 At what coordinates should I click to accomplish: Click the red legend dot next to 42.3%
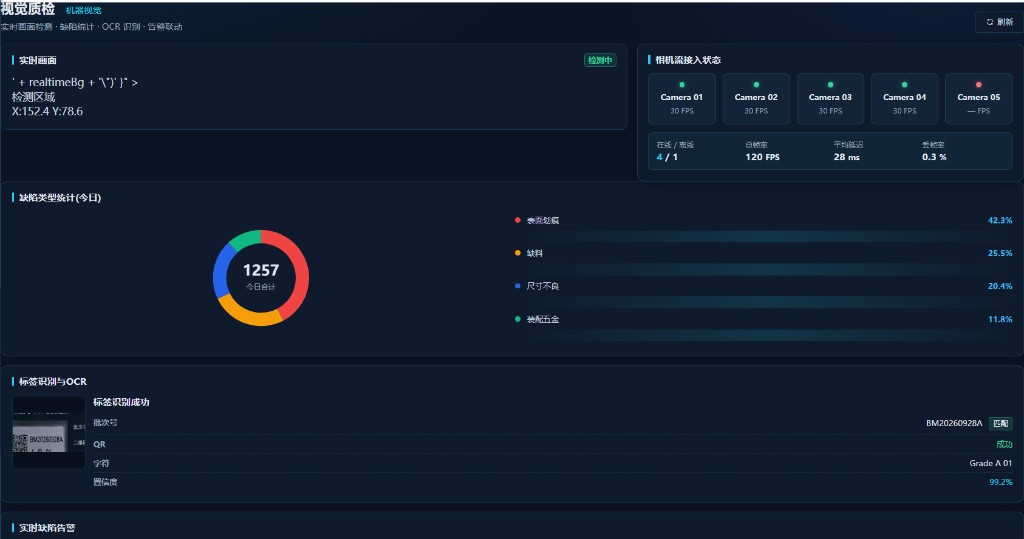pos(517,220)
